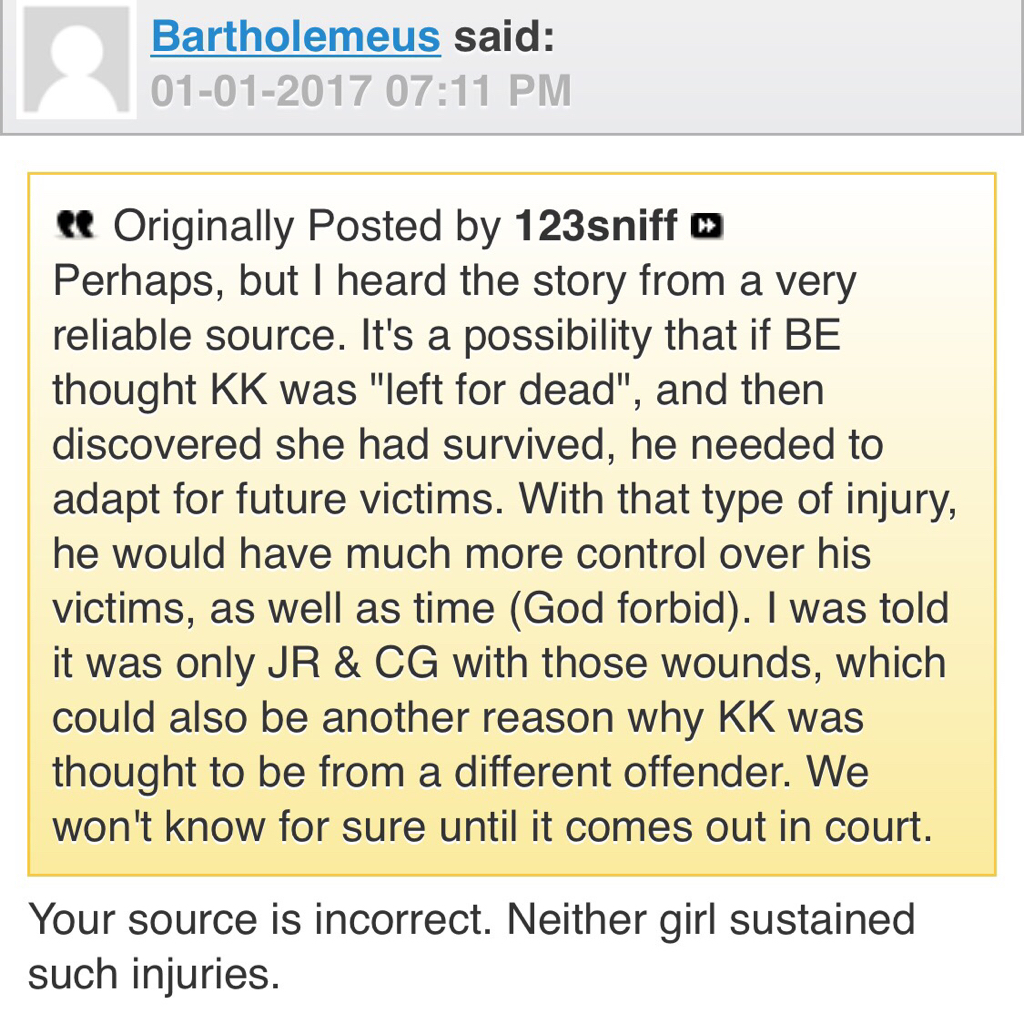Click the word "said:" in the header
The width and height of the screenshot is (1024, 1024).
point(504,37)
